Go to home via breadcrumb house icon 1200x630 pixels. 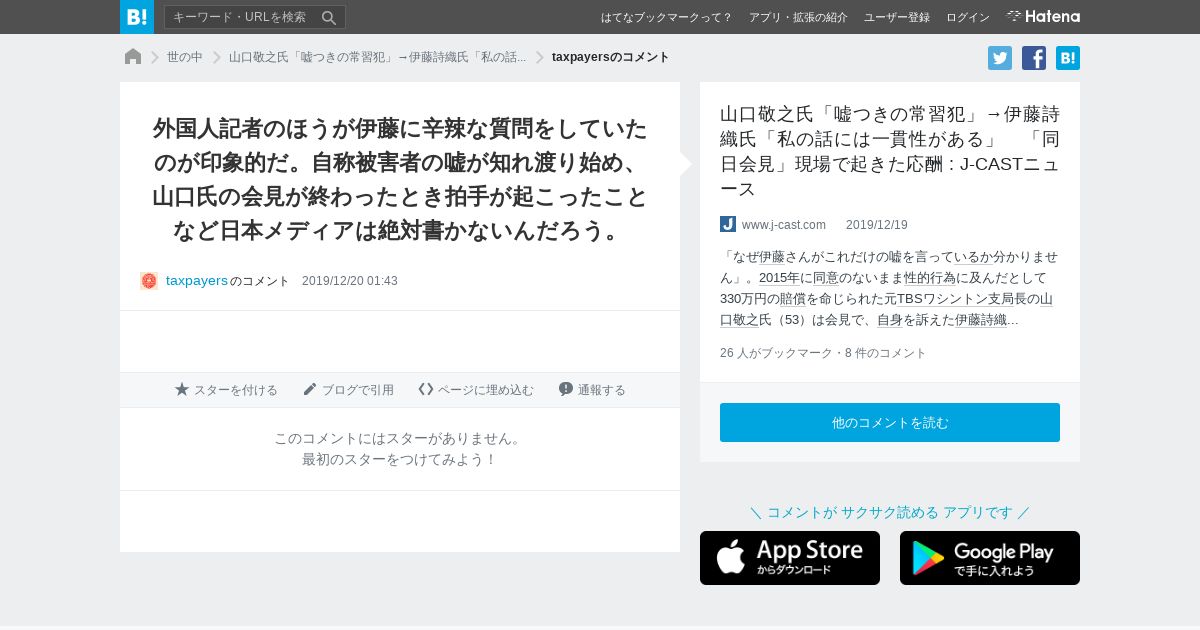133,57
